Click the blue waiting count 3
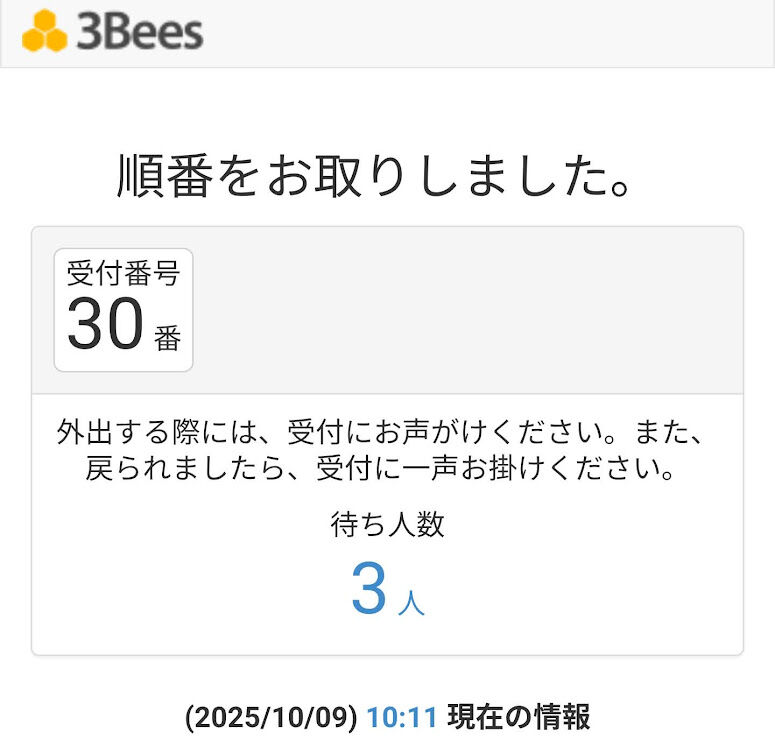Image resolution: width=775 pixels, height=746 pixels. coord(368,590)
